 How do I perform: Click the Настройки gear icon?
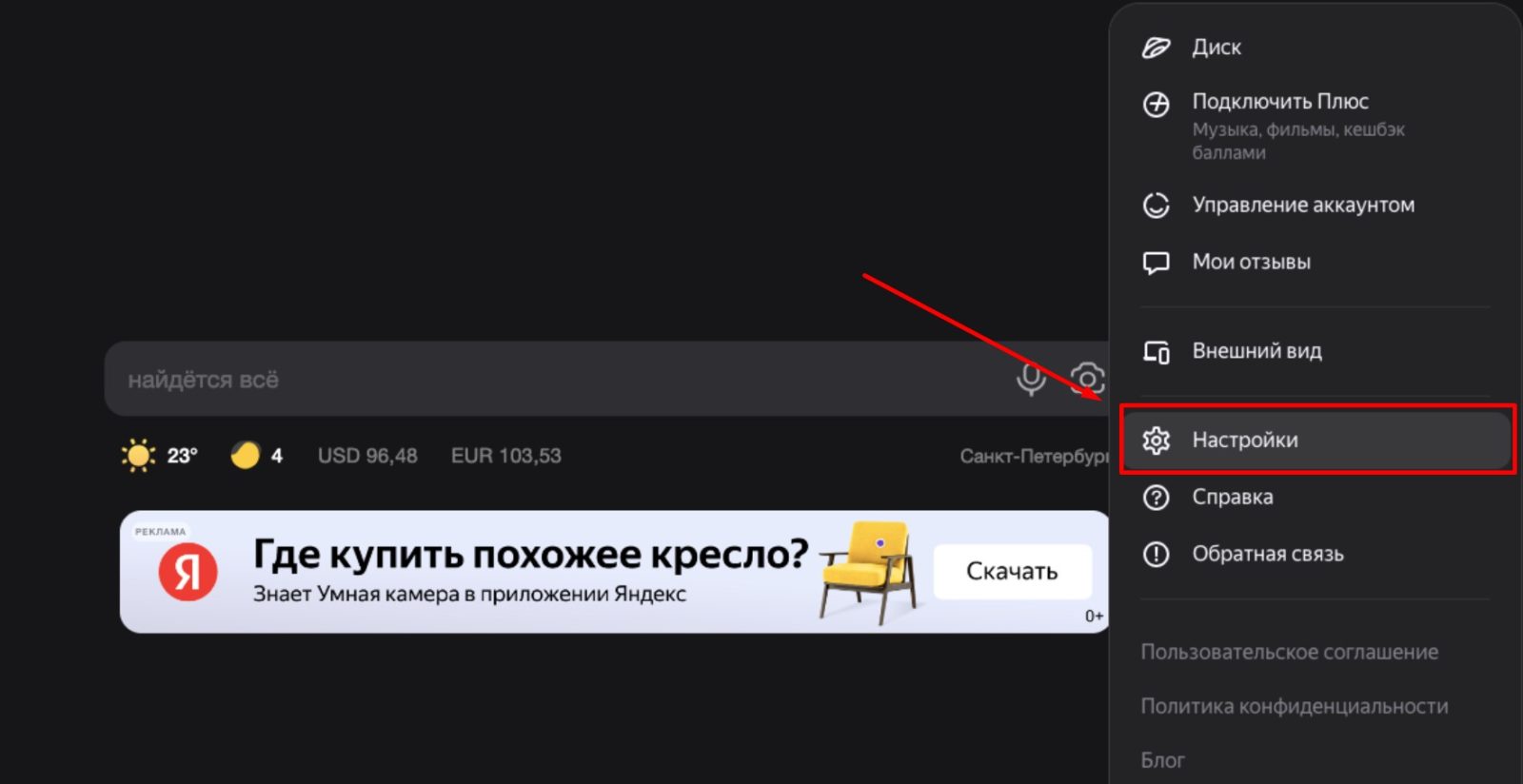coord(1156,440)
